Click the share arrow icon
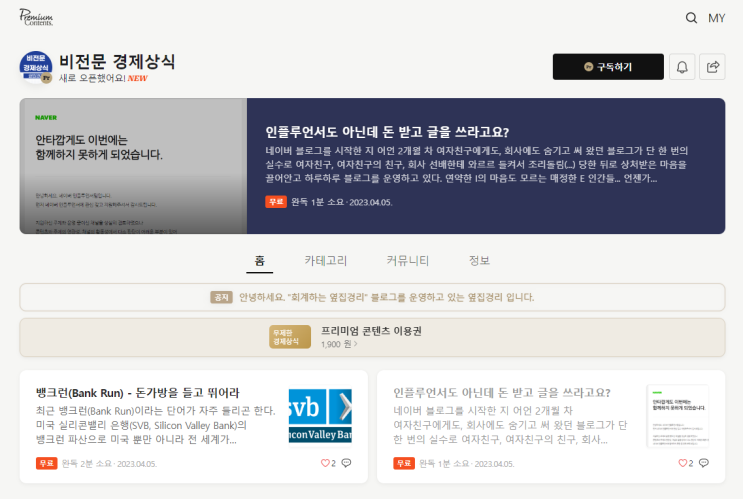This screenshot has height=499, width=743. 713,67
